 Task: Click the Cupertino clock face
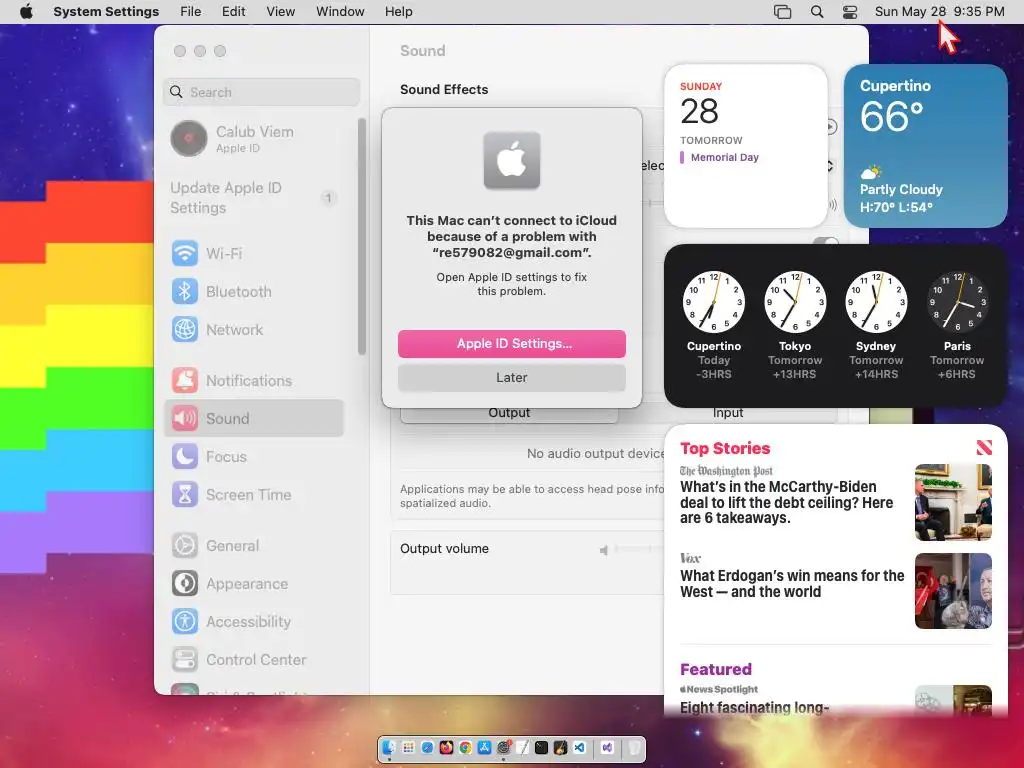714,302
